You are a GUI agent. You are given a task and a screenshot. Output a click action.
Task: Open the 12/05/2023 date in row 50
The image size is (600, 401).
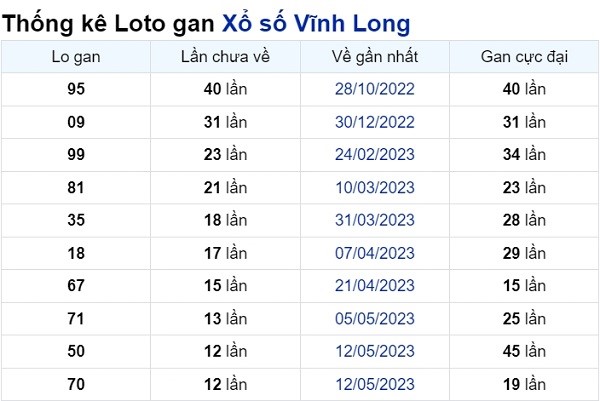tap(375, 352)
